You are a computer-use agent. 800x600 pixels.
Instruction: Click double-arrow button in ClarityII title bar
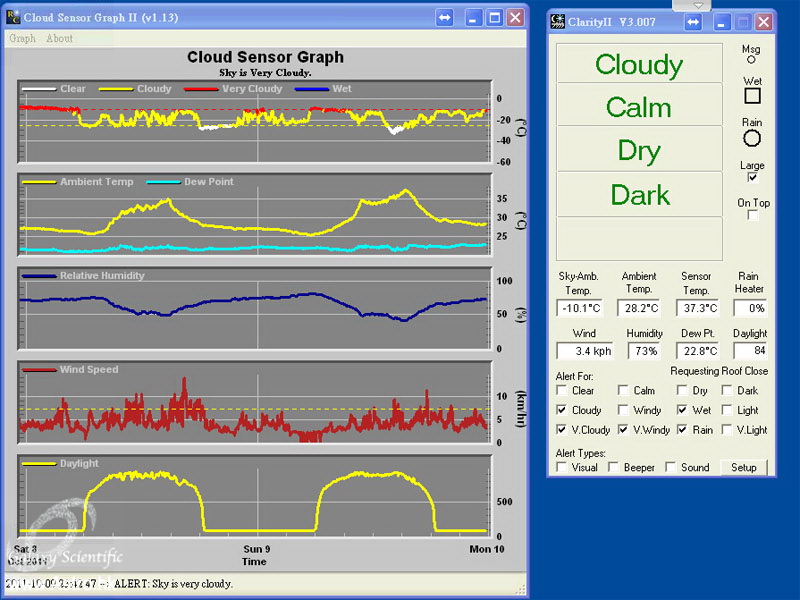point(693,22)
